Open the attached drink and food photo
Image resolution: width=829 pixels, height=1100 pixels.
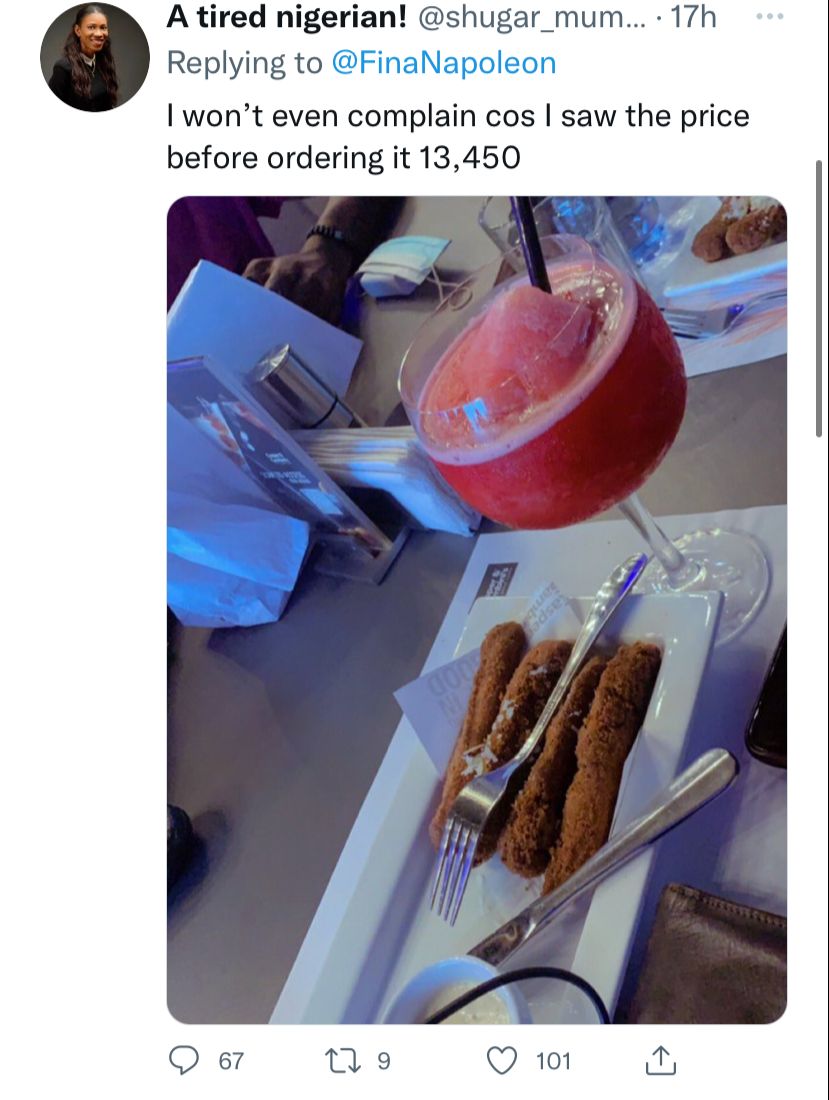[x=477, y=610]
